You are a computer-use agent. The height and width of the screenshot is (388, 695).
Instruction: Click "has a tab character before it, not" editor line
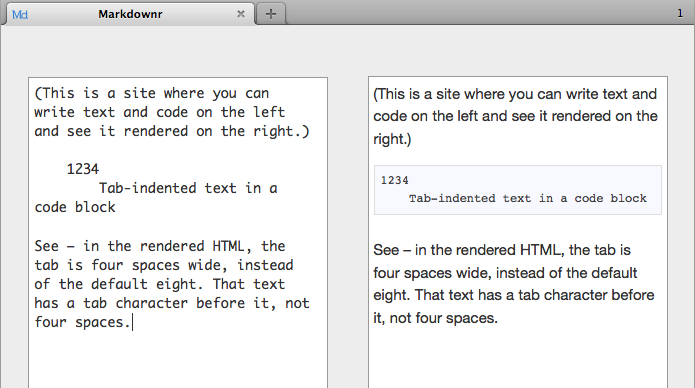pos(172,303)
